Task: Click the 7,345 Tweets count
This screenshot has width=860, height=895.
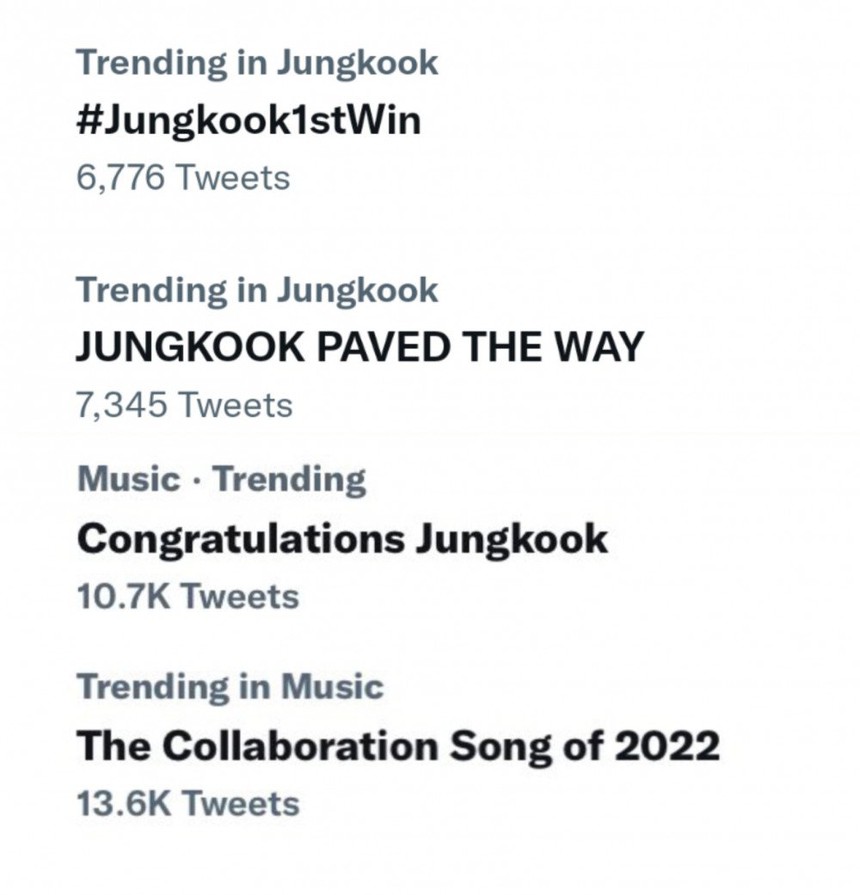Action: click(183, 405)
